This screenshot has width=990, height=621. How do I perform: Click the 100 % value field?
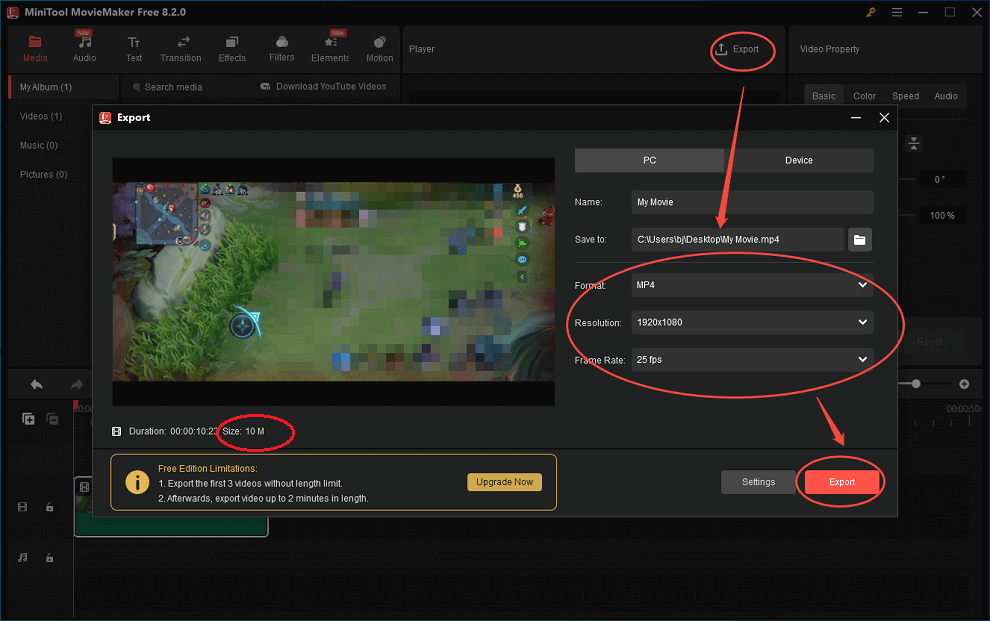[941, 216]
